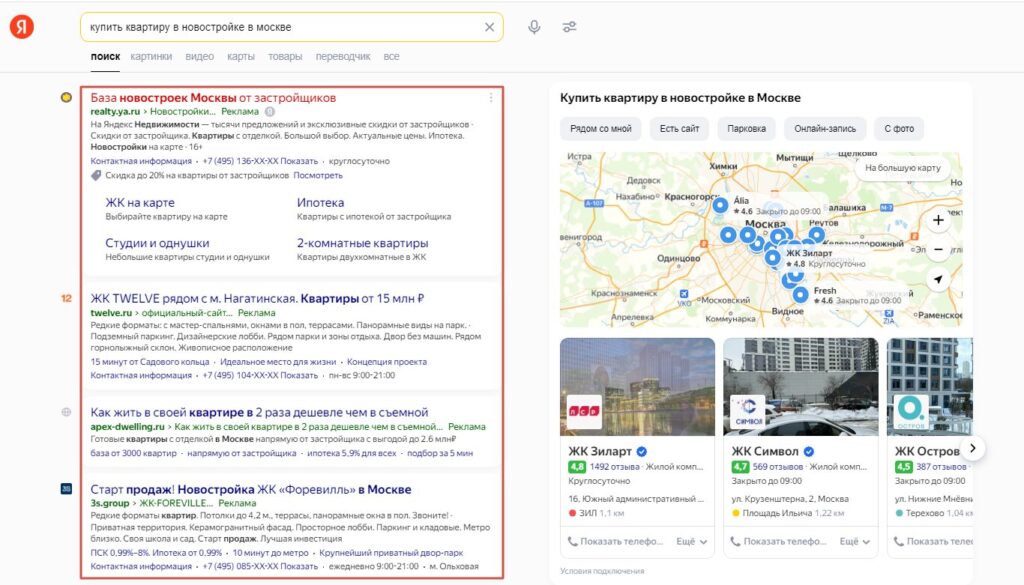The image size is (1024, 585).
Task: Select the поиск tab
Action: click(x=105, y=57)
